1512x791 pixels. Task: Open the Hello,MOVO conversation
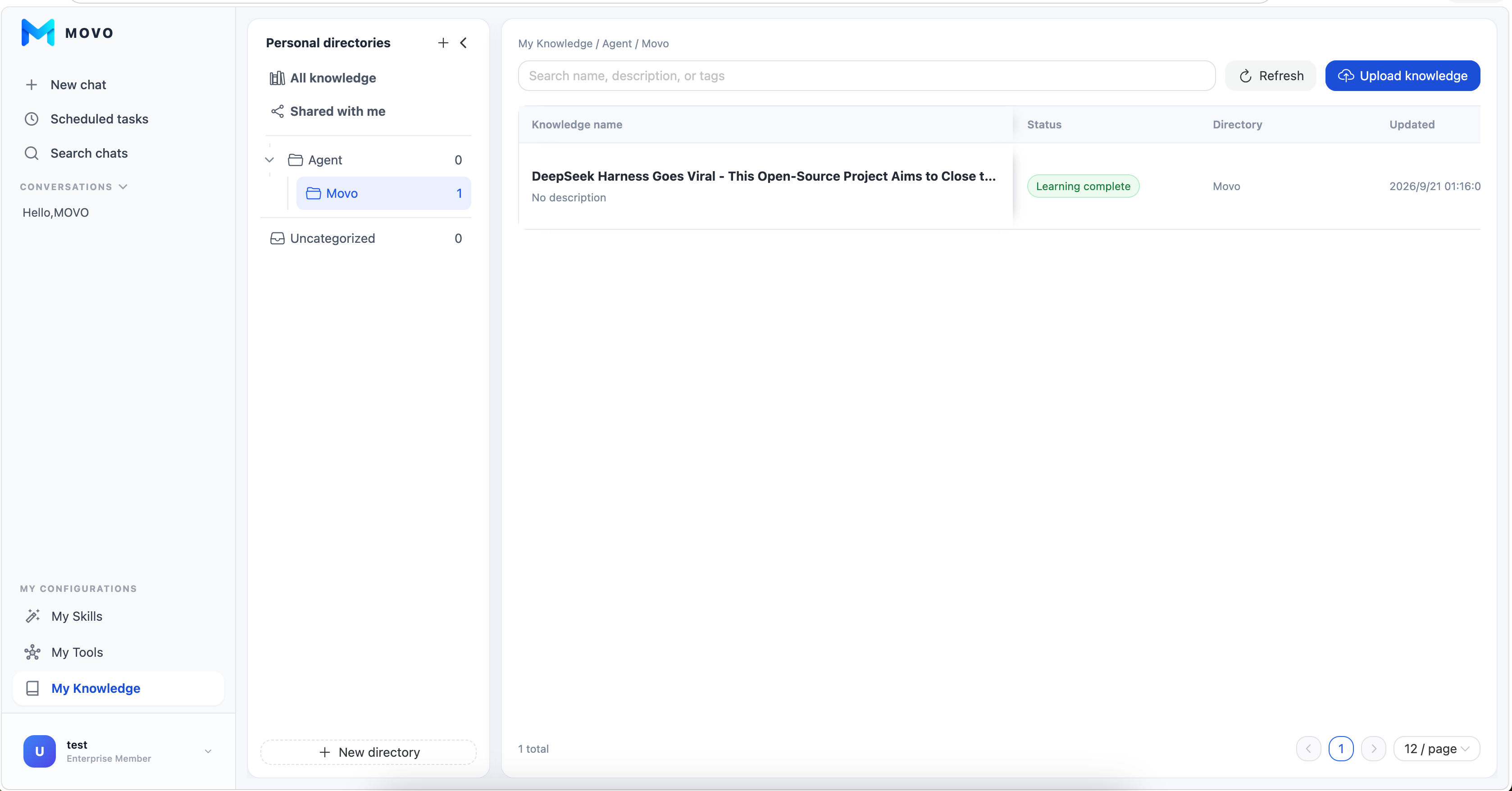[56, 213]
